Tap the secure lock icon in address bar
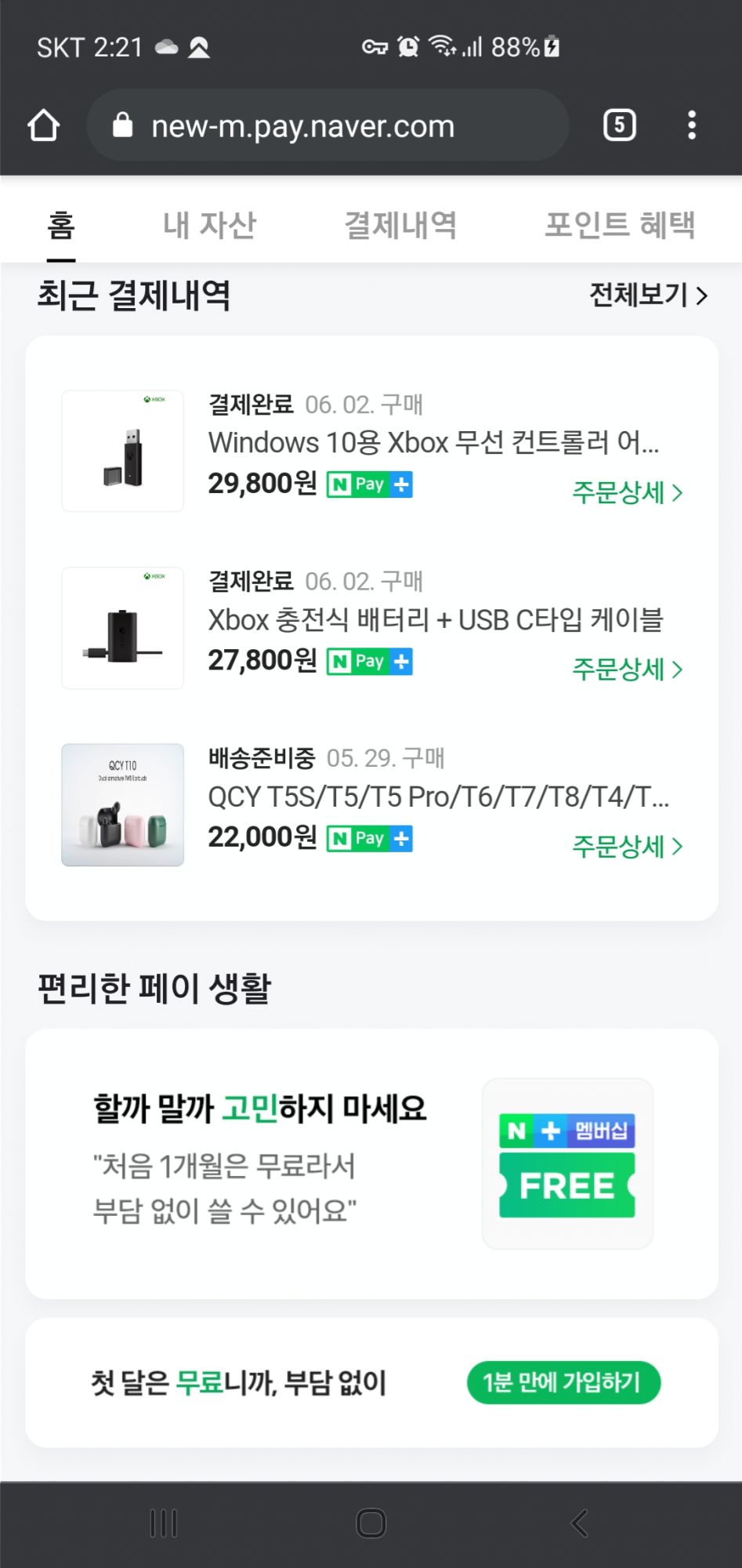This screenshot has width=742, height=1568. point(123,125)
